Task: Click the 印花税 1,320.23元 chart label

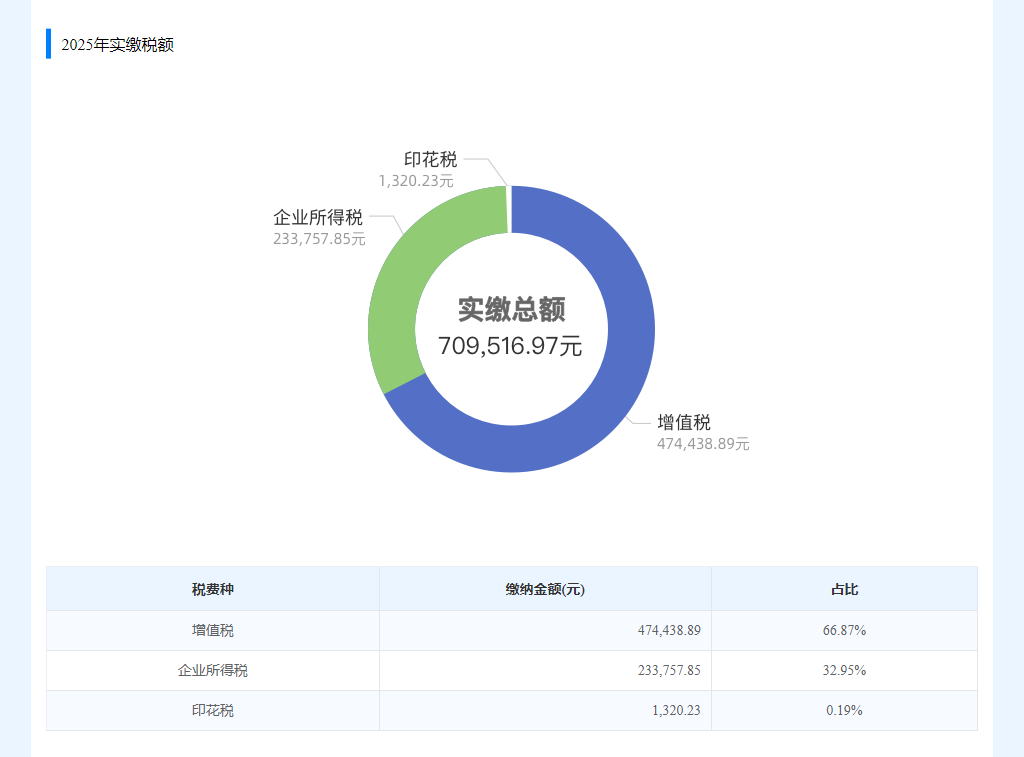Action: tap(414, 172)
